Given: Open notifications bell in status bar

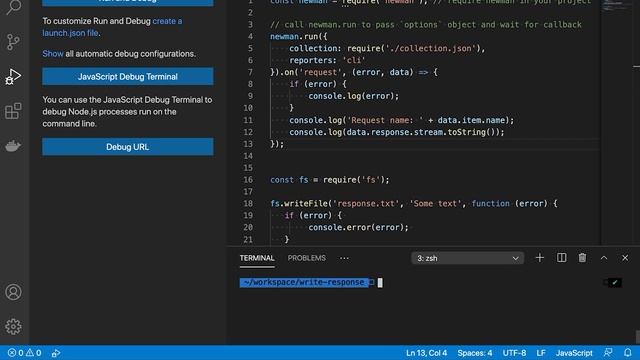Looking at the screenshot, I should 627,353.
